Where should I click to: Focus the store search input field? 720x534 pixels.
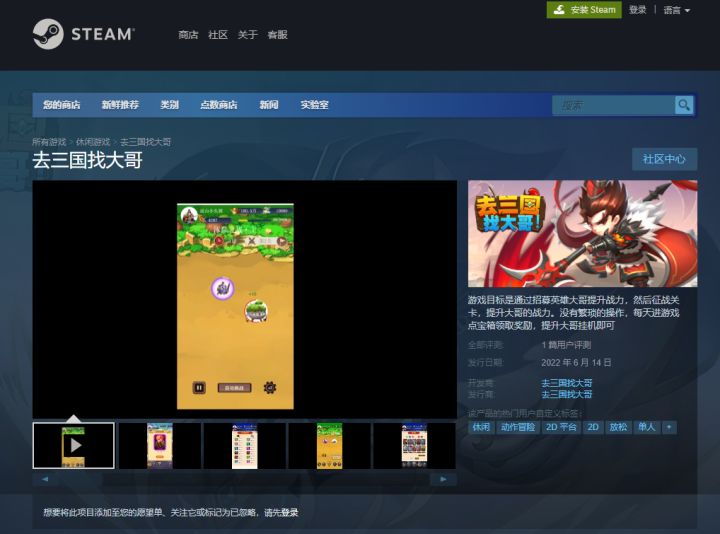[613, 106]
